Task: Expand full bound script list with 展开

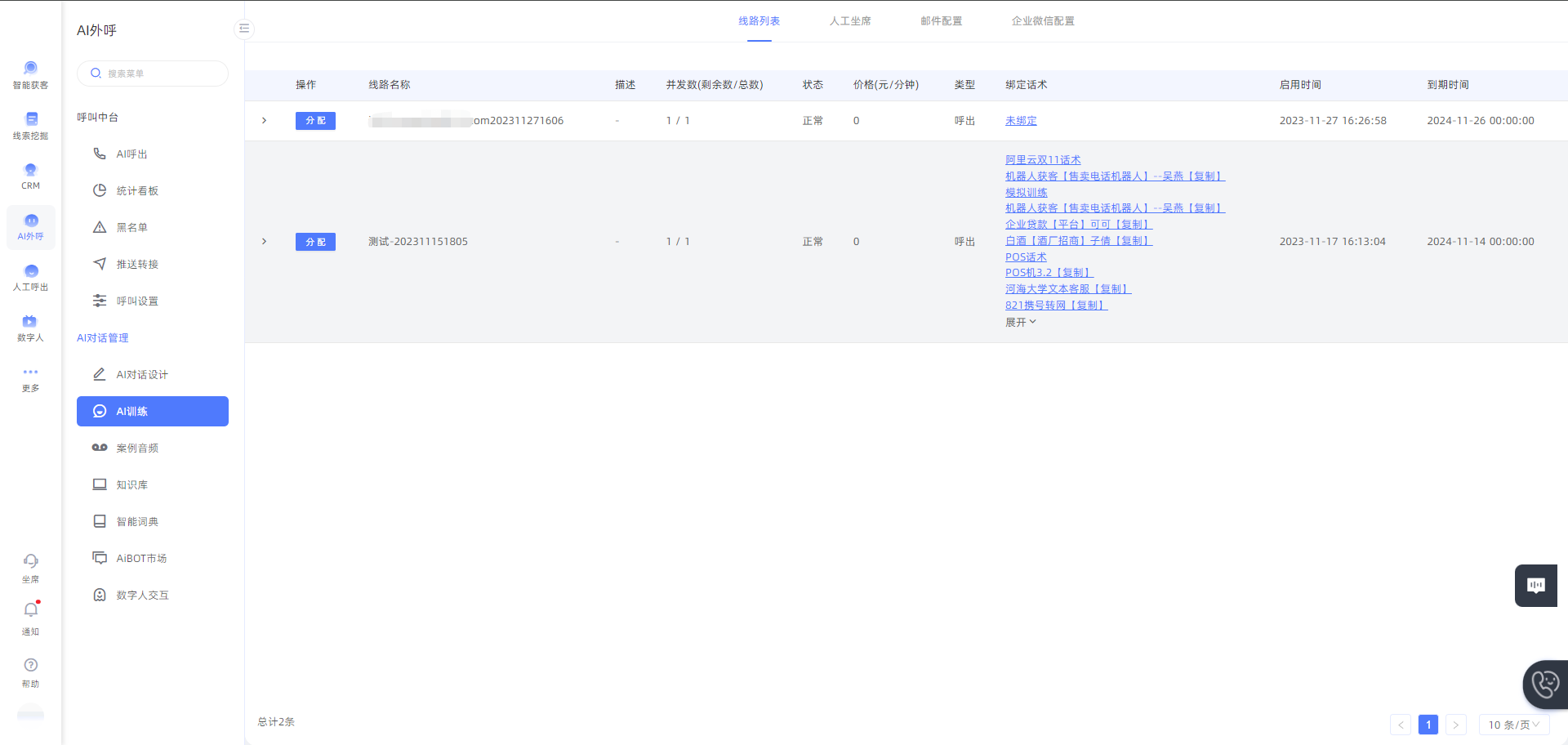Action: click(1021, 322)
